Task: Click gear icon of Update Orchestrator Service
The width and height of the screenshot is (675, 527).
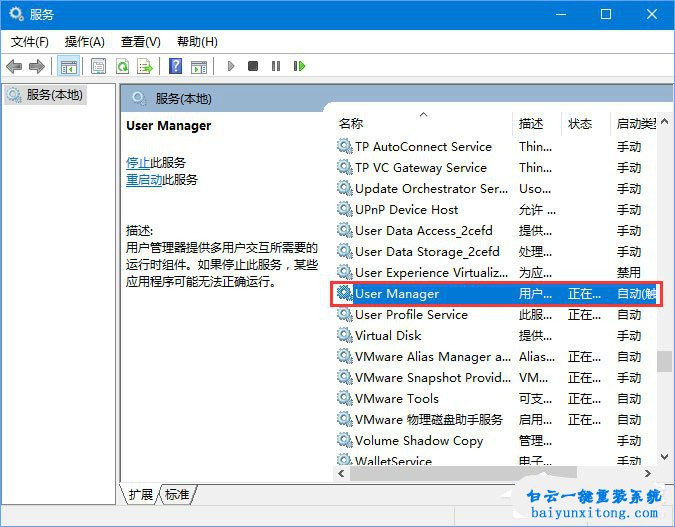Action: coord(344,188)
